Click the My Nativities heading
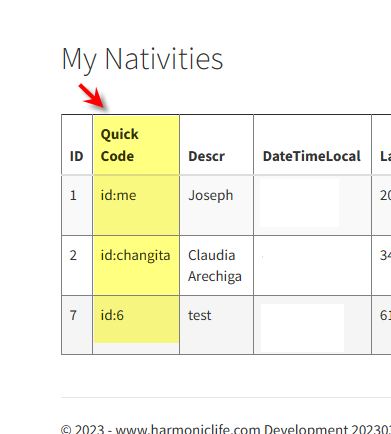 click(x=142, y=59)
